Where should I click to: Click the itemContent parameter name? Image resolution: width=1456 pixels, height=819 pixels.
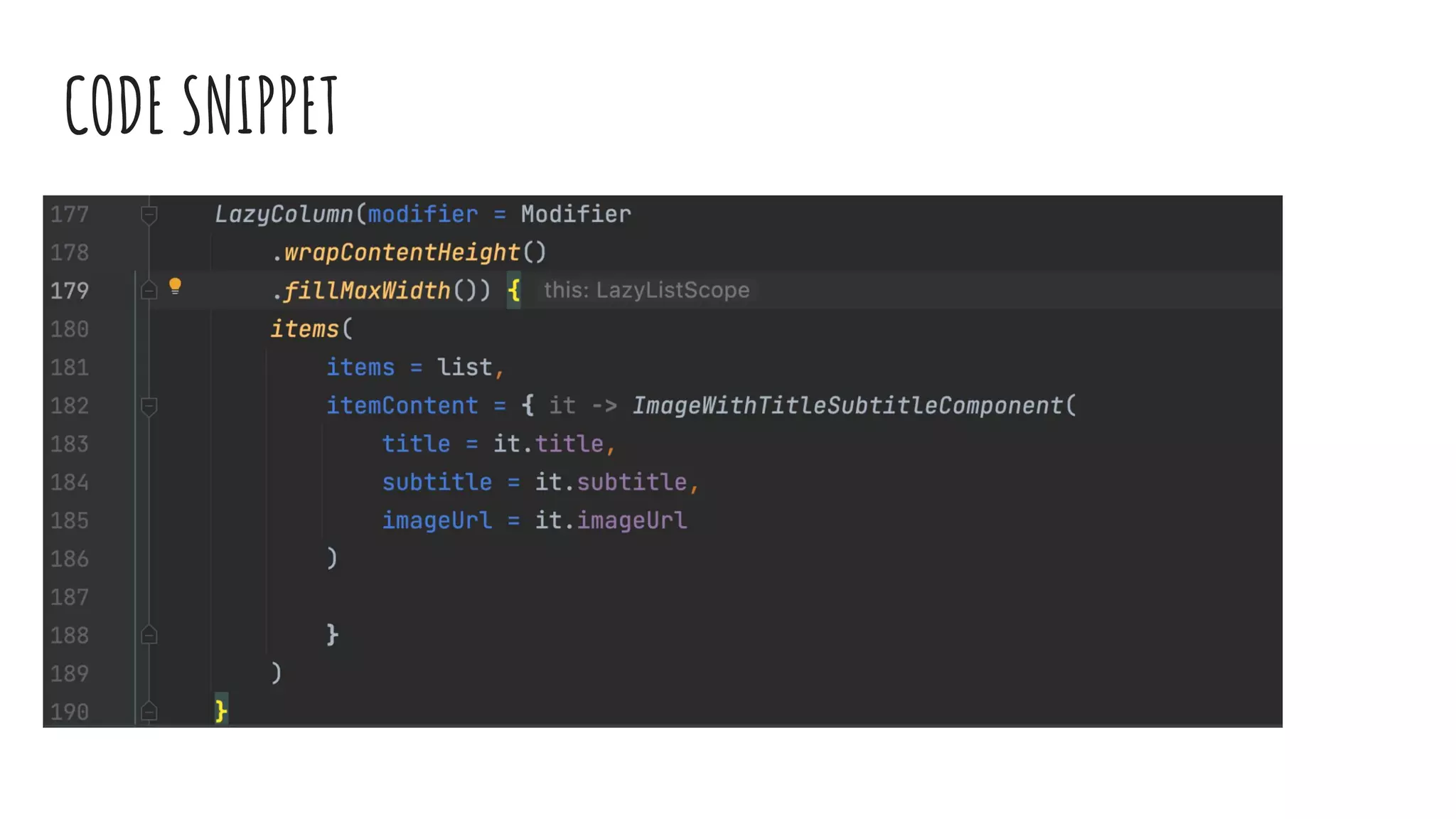[x=402, y=405]
